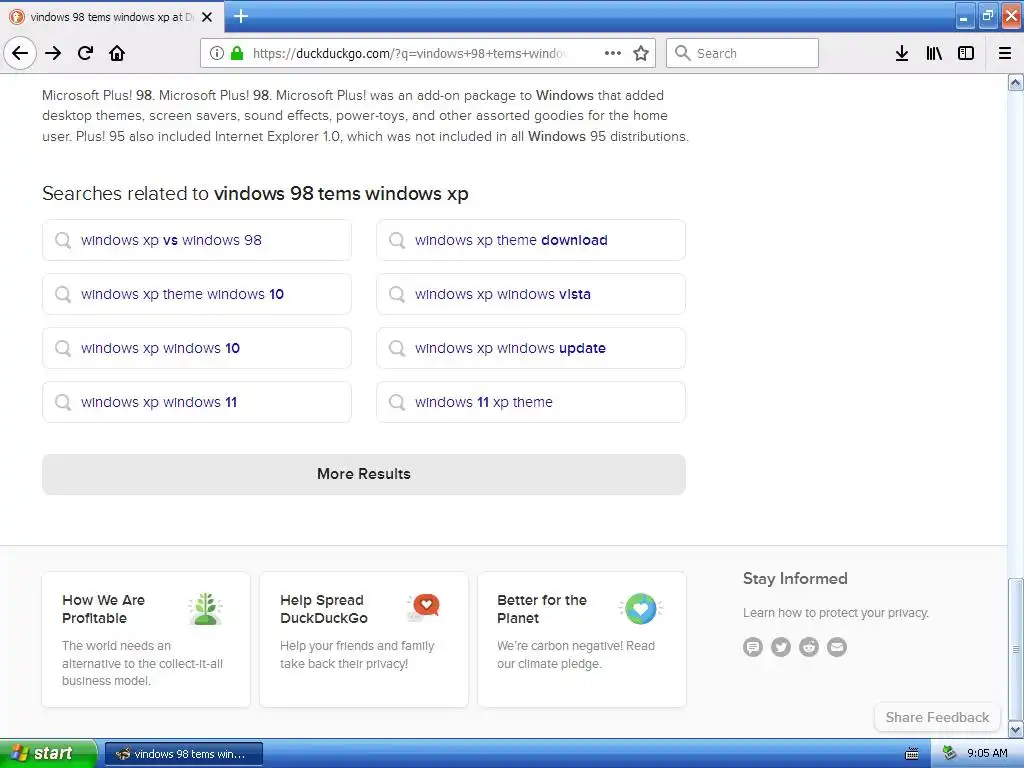
Task: Show site information icon in address bar
Action: click(217, 53)
